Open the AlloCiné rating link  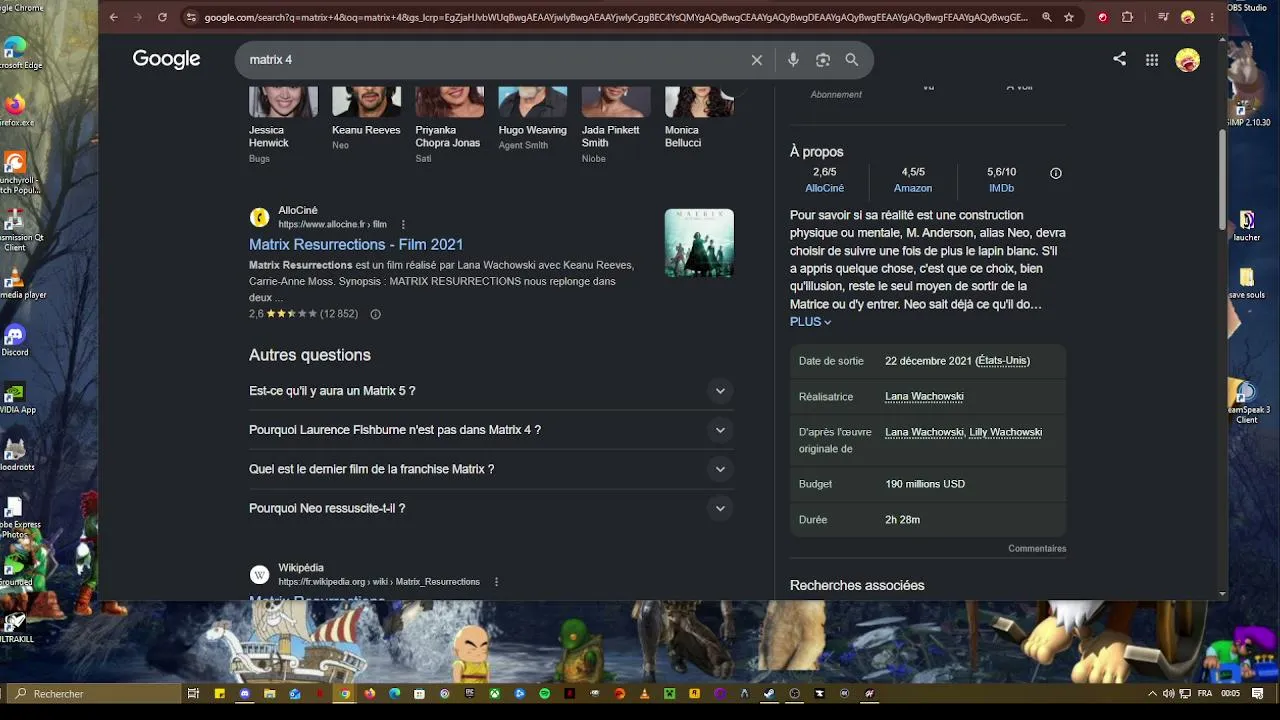[x=825, y=188]
